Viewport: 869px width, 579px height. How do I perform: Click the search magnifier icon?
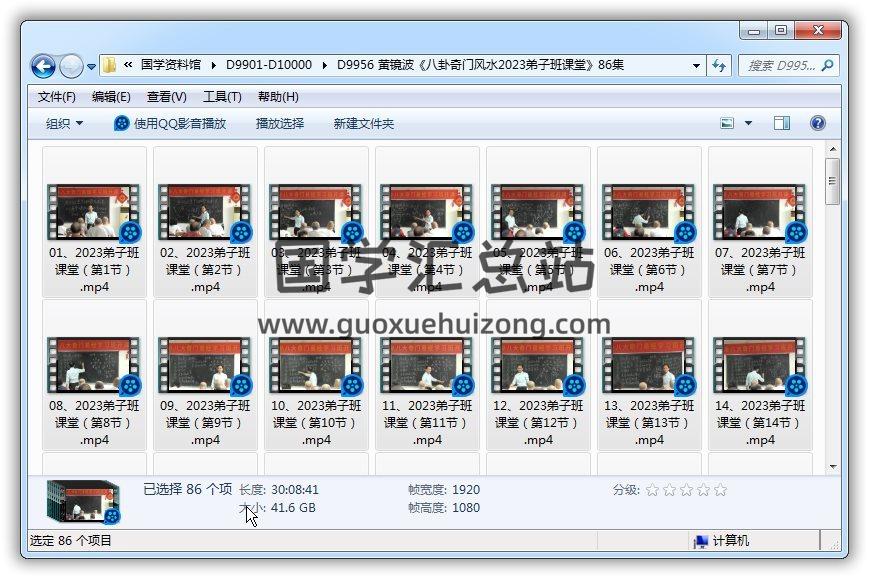pos(827,66)
